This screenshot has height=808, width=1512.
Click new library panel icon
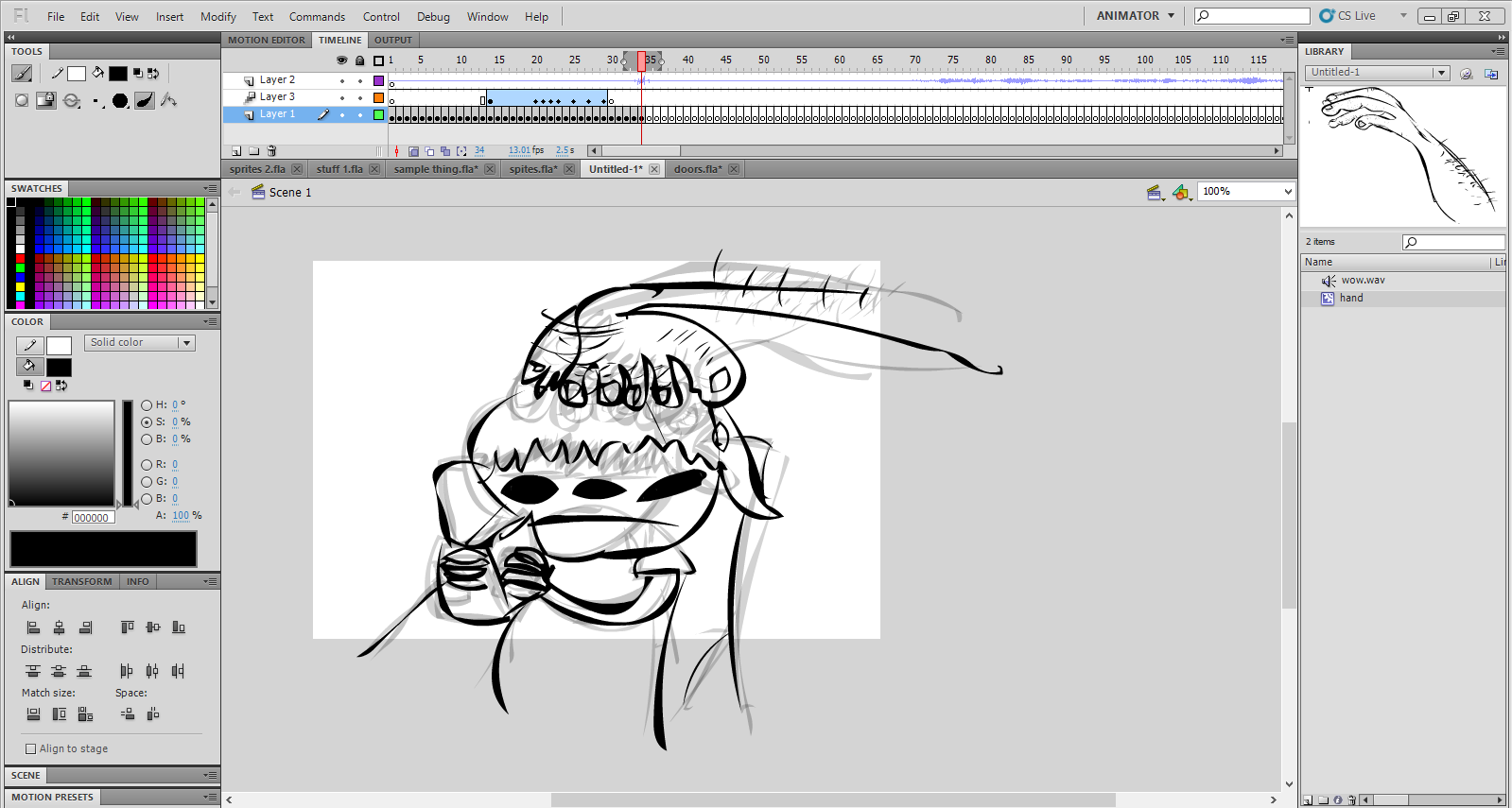1491,73
